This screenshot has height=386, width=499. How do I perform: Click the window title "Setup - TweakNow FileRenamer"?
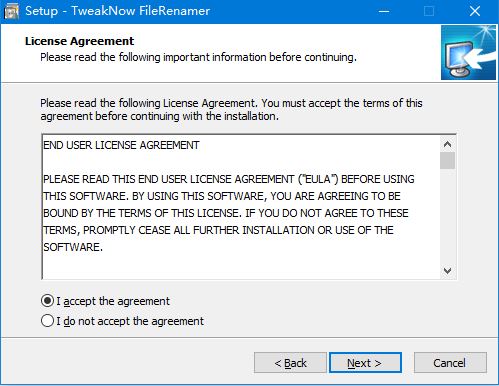point(117,11)
